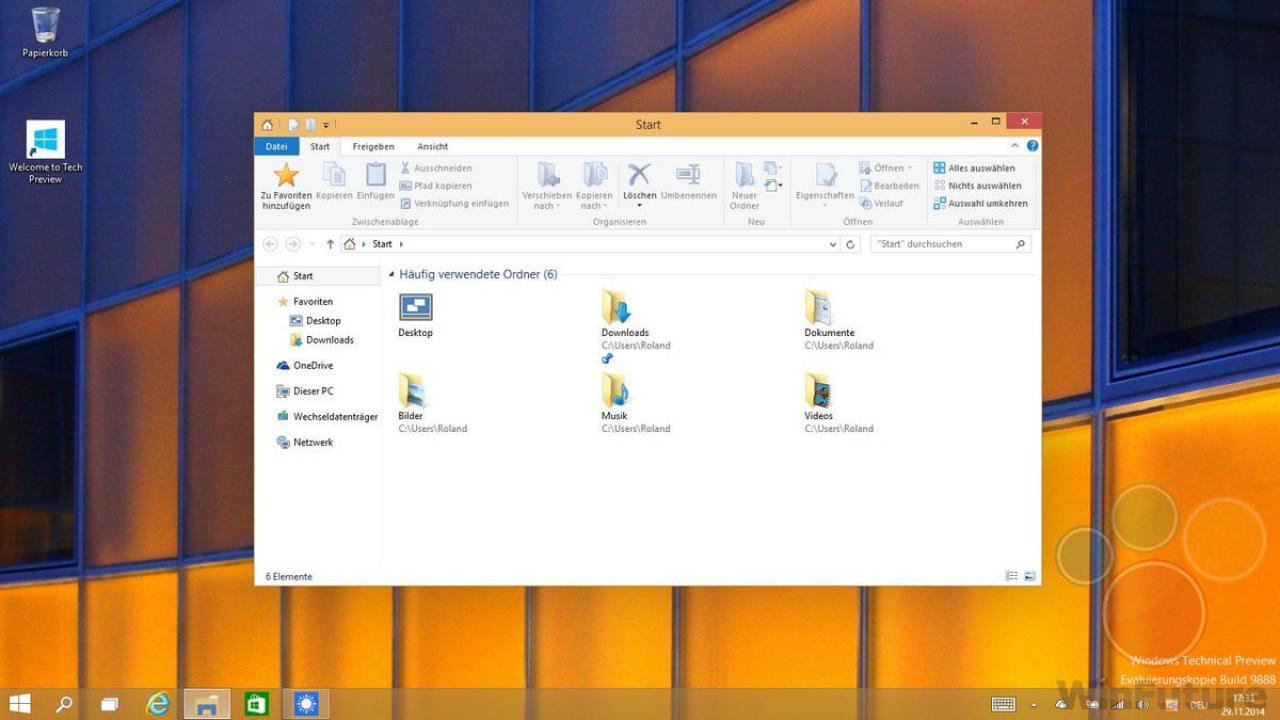Viewport: 1280px width, 720px height.
Task: Collapse the Häufig verwendete Ordner group
Action: pos(391,274)
